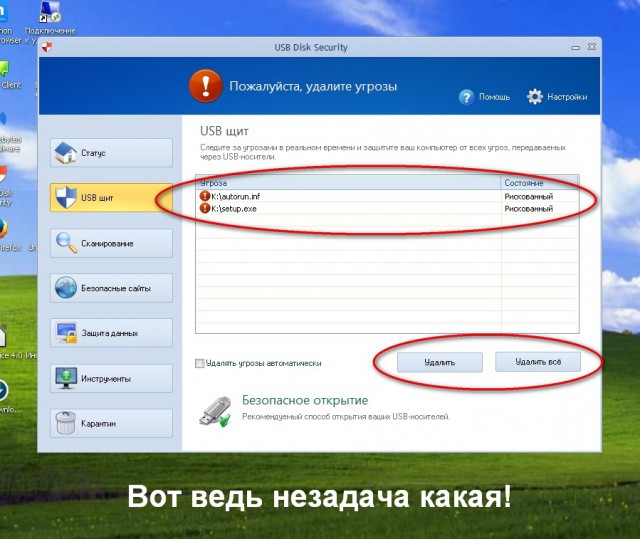Open the Инструменты section

[111, 379]
